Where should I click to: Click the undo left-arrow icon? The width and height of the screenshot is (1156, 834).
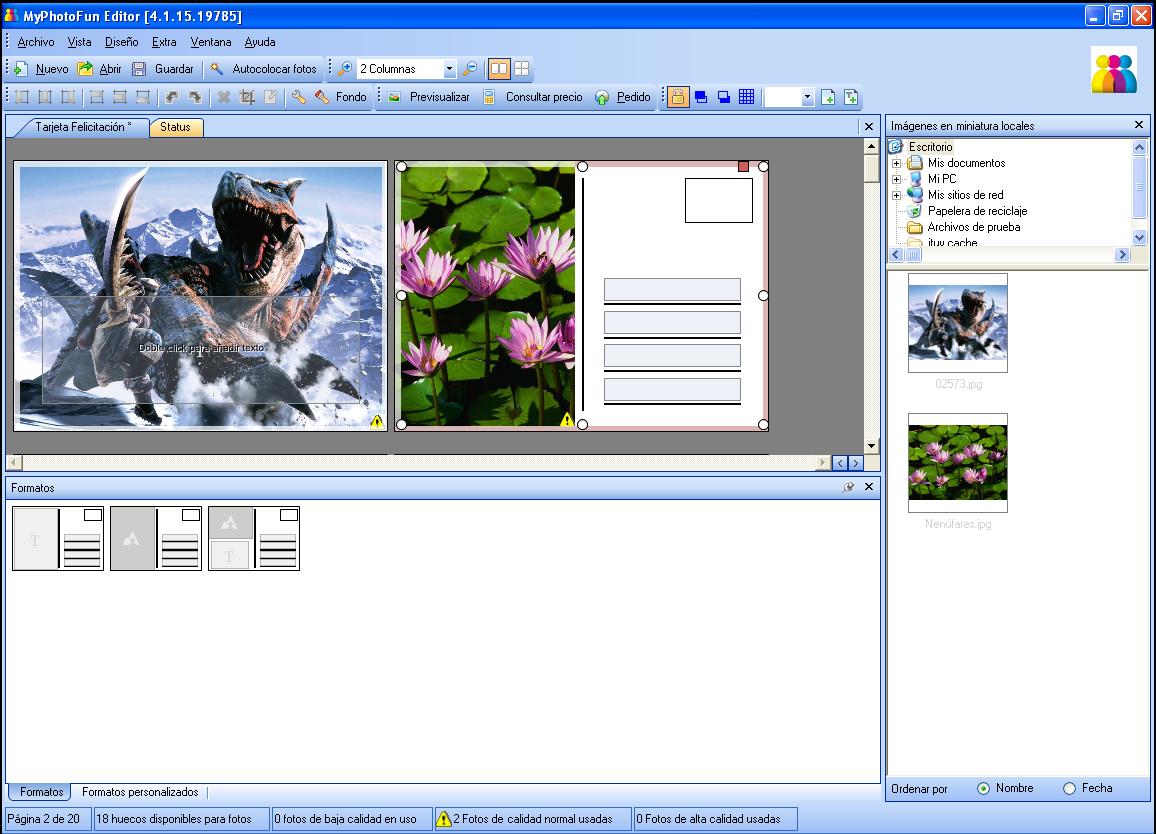[x=172, y=97]
